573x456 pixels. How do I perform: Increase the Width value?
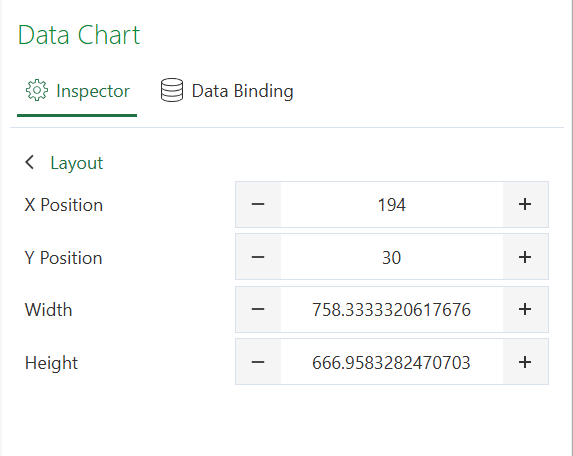click(525, 309)
